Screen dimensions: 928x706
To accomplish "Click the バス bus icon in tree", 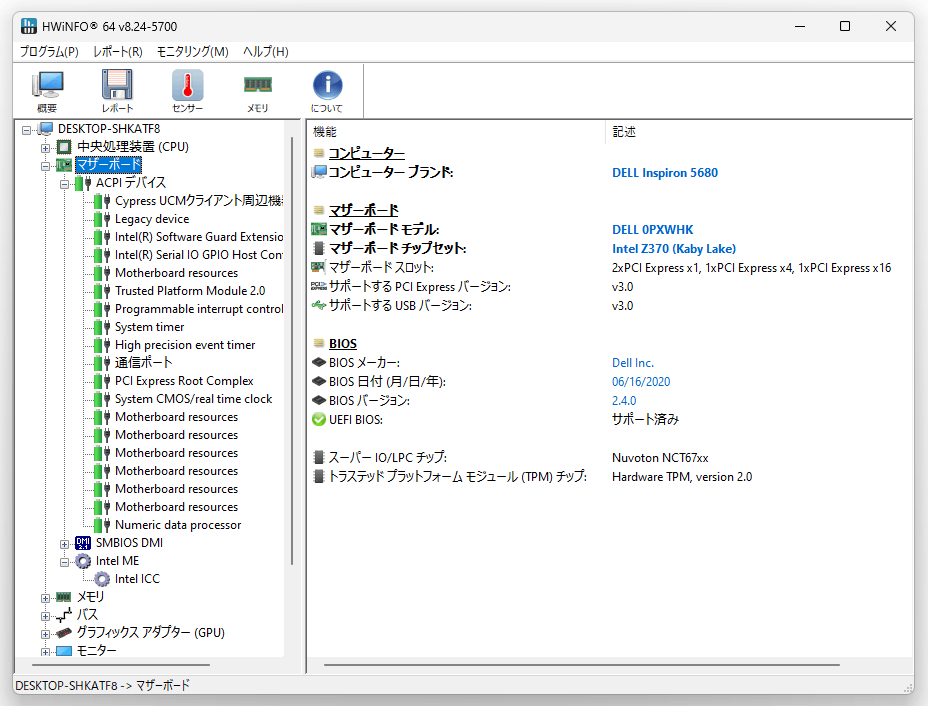I will pos(63,615).
